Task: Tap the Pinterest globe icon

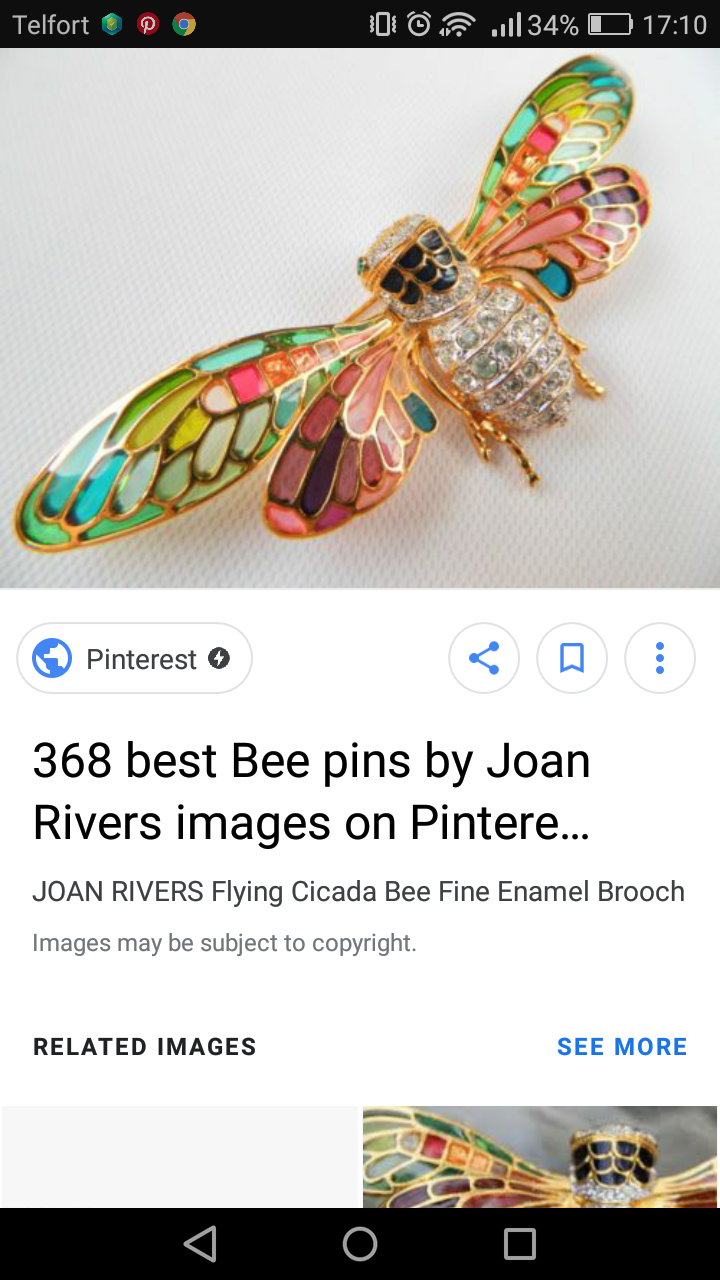Action: pos(52,658)
